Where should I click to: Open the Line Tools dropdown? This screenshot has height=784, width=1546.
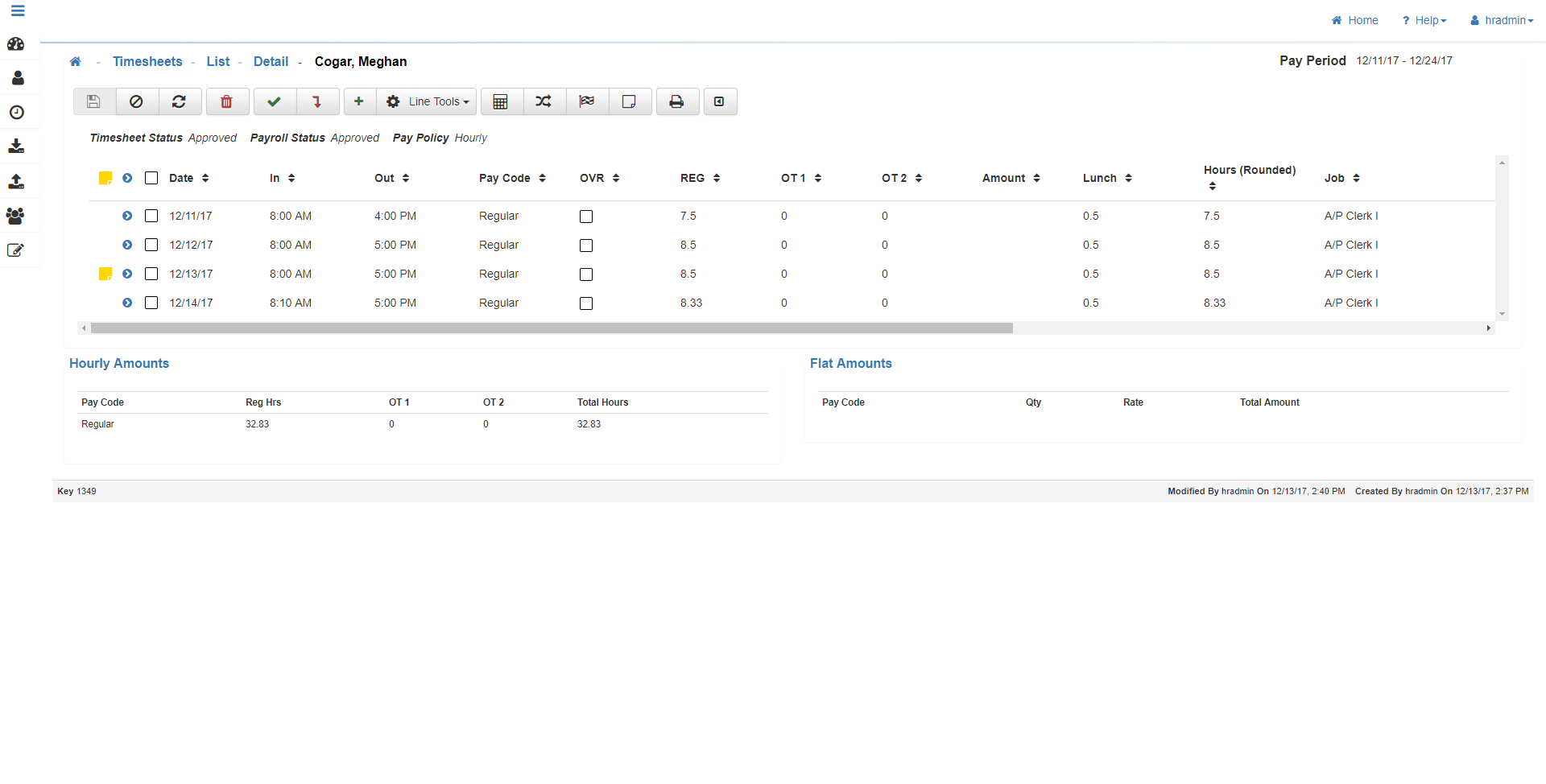427,101
